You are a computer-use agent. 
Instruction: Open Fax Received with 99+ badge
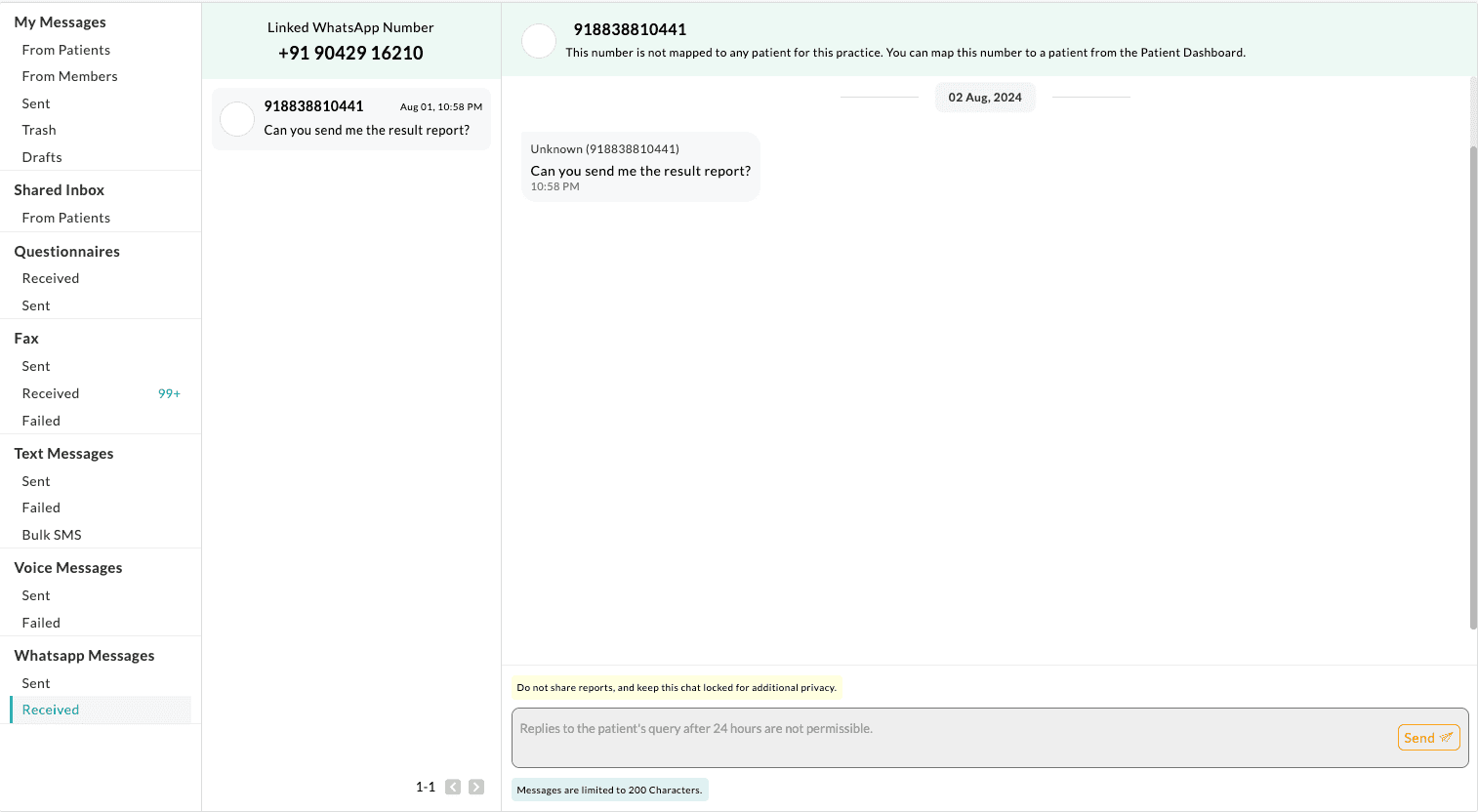[x=51, y=393]
